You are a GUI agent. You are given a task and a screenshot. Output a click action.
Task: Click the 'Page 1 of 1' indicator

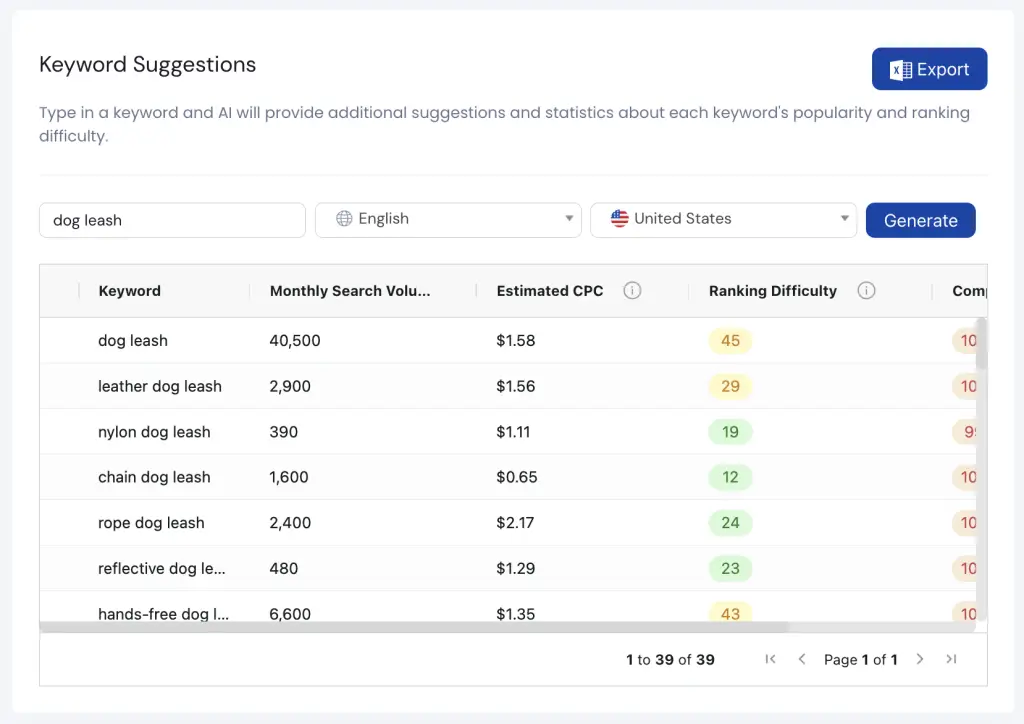pyautogui.click(x=860, y=660)
